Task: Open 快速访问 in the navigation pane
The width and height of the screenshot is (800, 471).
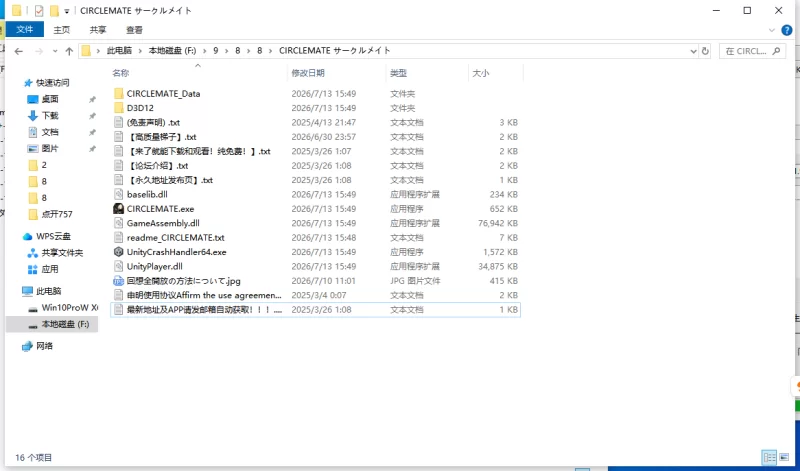Action: pyautogui.click(x=53, y=83)
